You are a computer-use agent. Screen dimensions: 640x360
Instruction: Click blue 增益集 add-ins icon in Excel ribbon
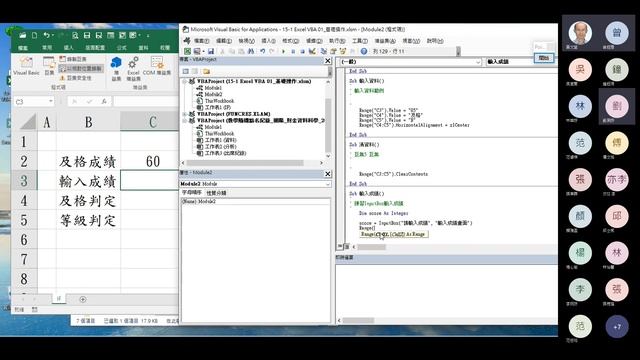click(x=116, y=69)
